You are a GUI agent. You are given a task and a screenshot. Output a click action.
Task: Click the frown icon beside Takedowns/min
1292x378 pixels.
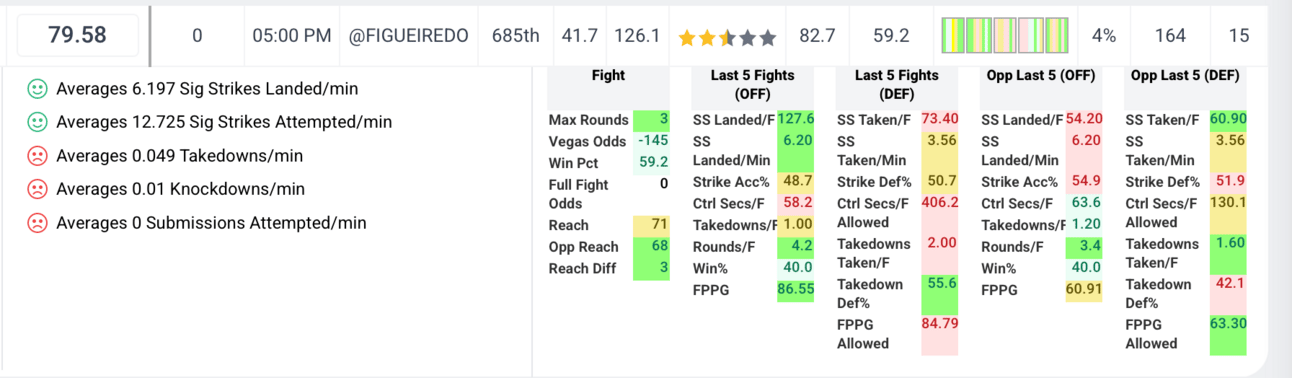point(37,156)
